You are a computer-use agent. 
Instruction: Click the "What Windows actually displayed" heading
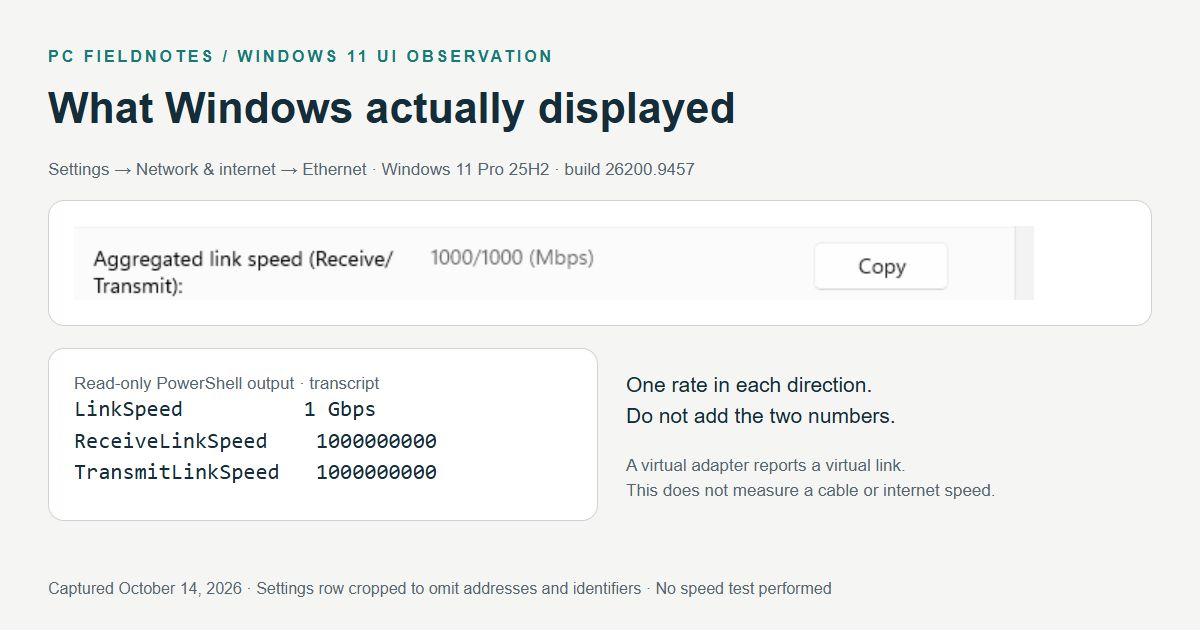392,108
